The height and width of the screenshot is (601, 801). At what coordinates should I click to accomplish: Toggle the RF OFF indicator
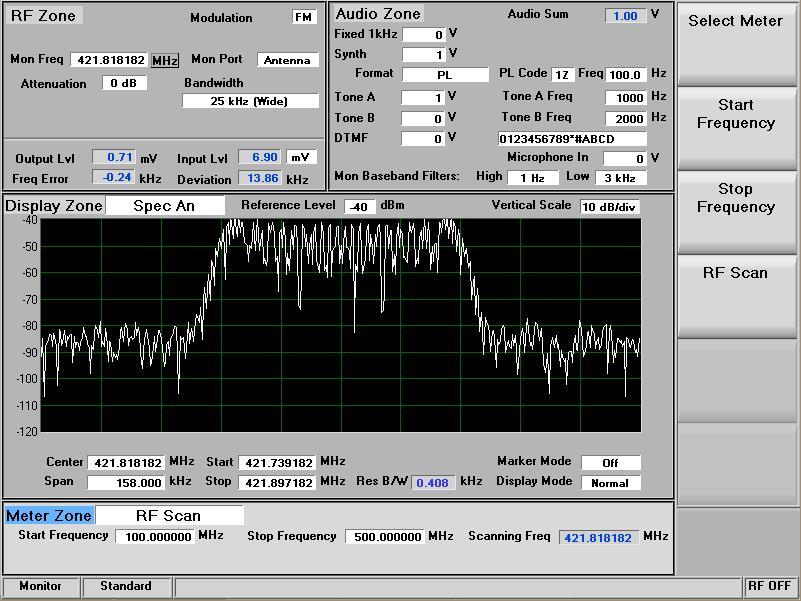point(769,586)
